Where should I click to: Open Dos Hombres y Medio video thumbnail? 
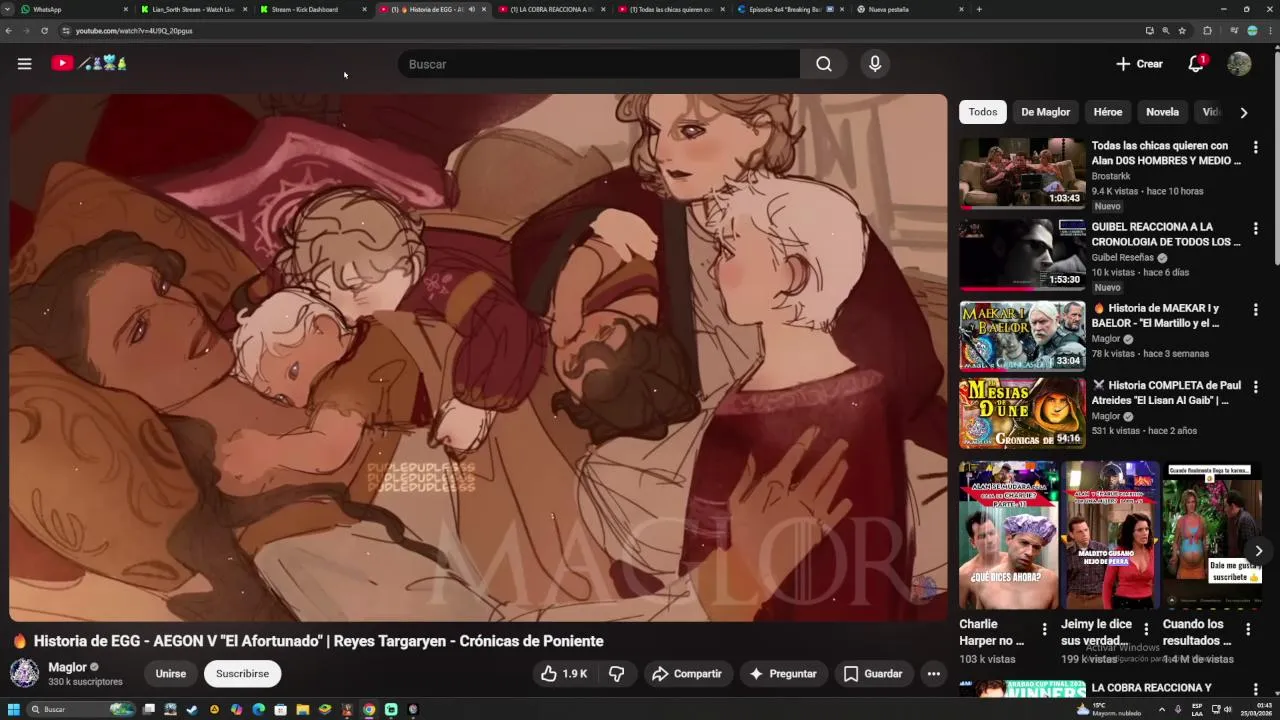click(x=1022, y=173)
